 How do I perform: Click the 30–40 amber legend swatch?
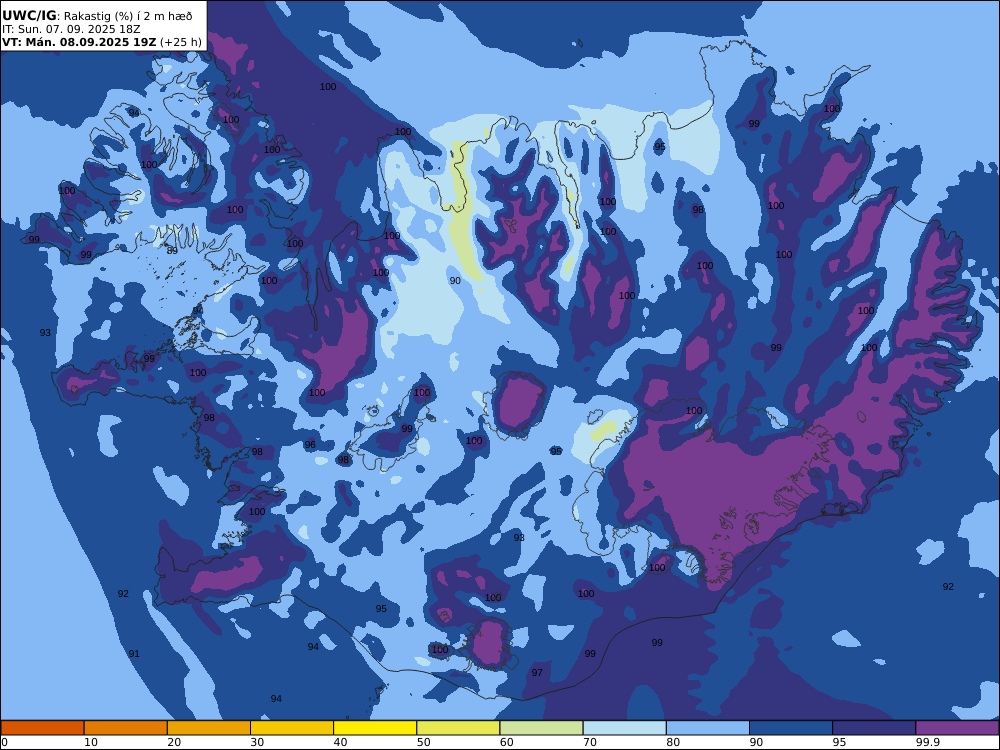coord(292,728)
